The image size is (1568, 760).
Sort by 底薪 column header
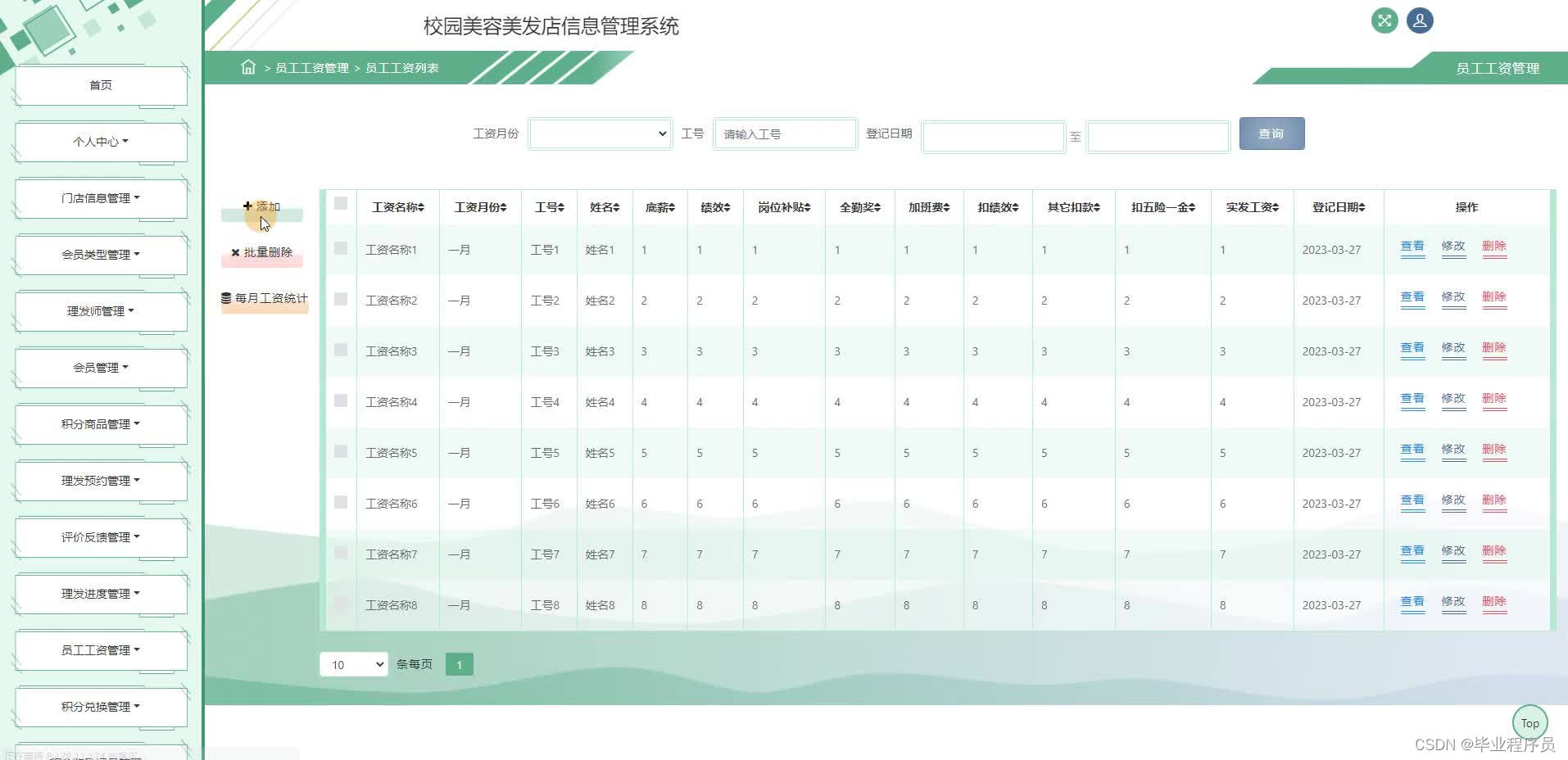pyautogui.click(x=659, y=208)
